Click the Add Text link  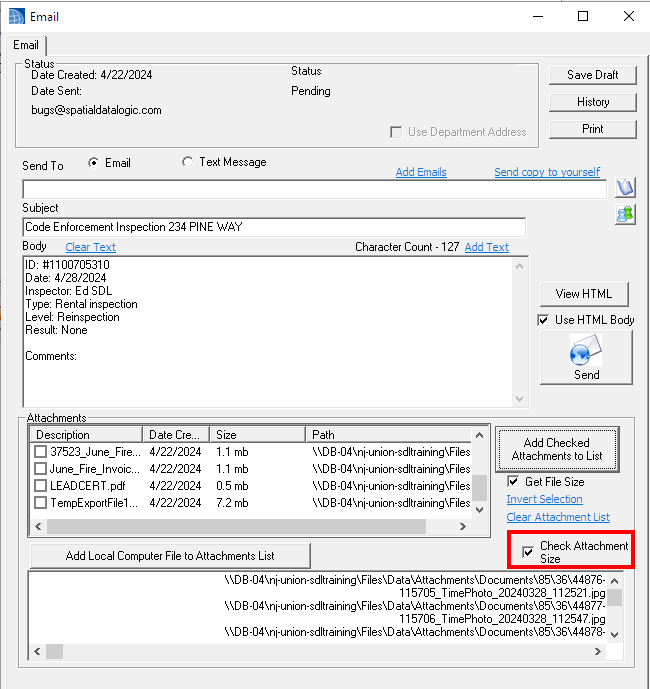[487, 247]
